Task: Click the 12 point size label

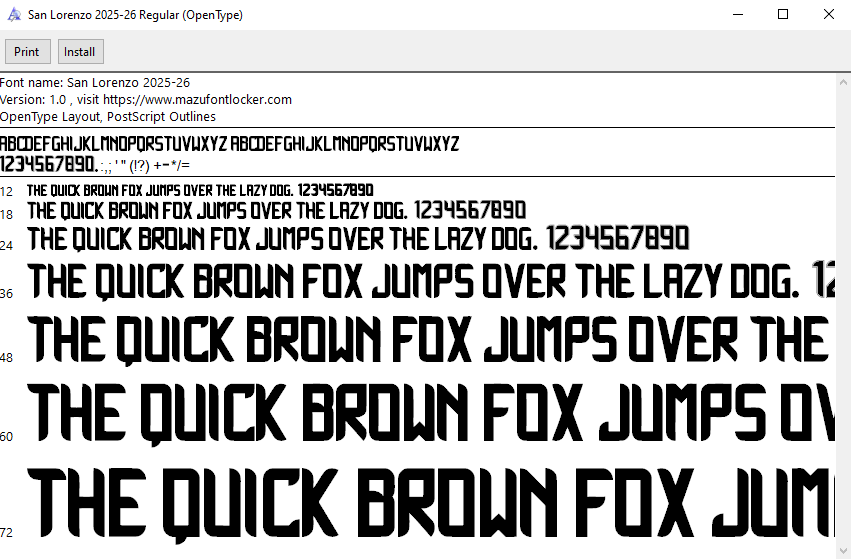Action: click(x=7, y=191)
